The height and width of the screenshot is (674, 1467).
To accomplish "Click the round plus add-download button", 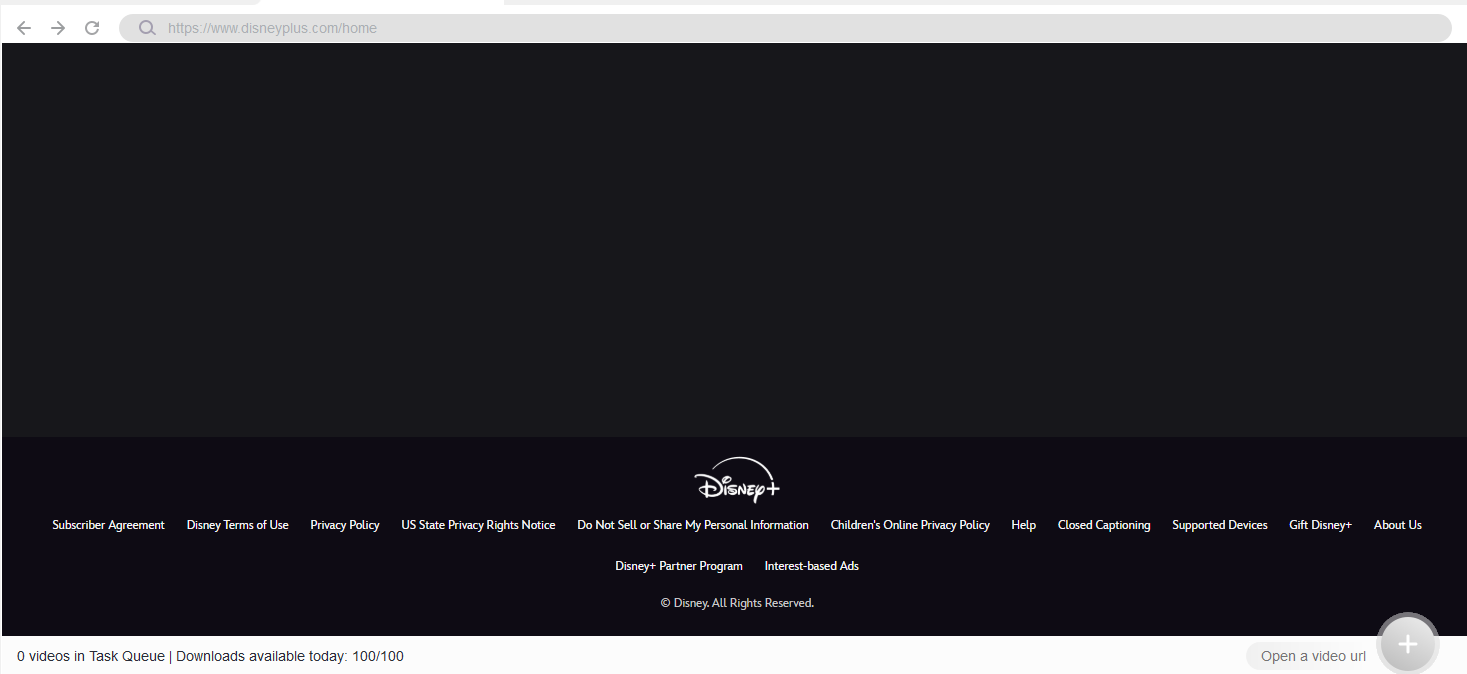I will [x=1408, y=644].
